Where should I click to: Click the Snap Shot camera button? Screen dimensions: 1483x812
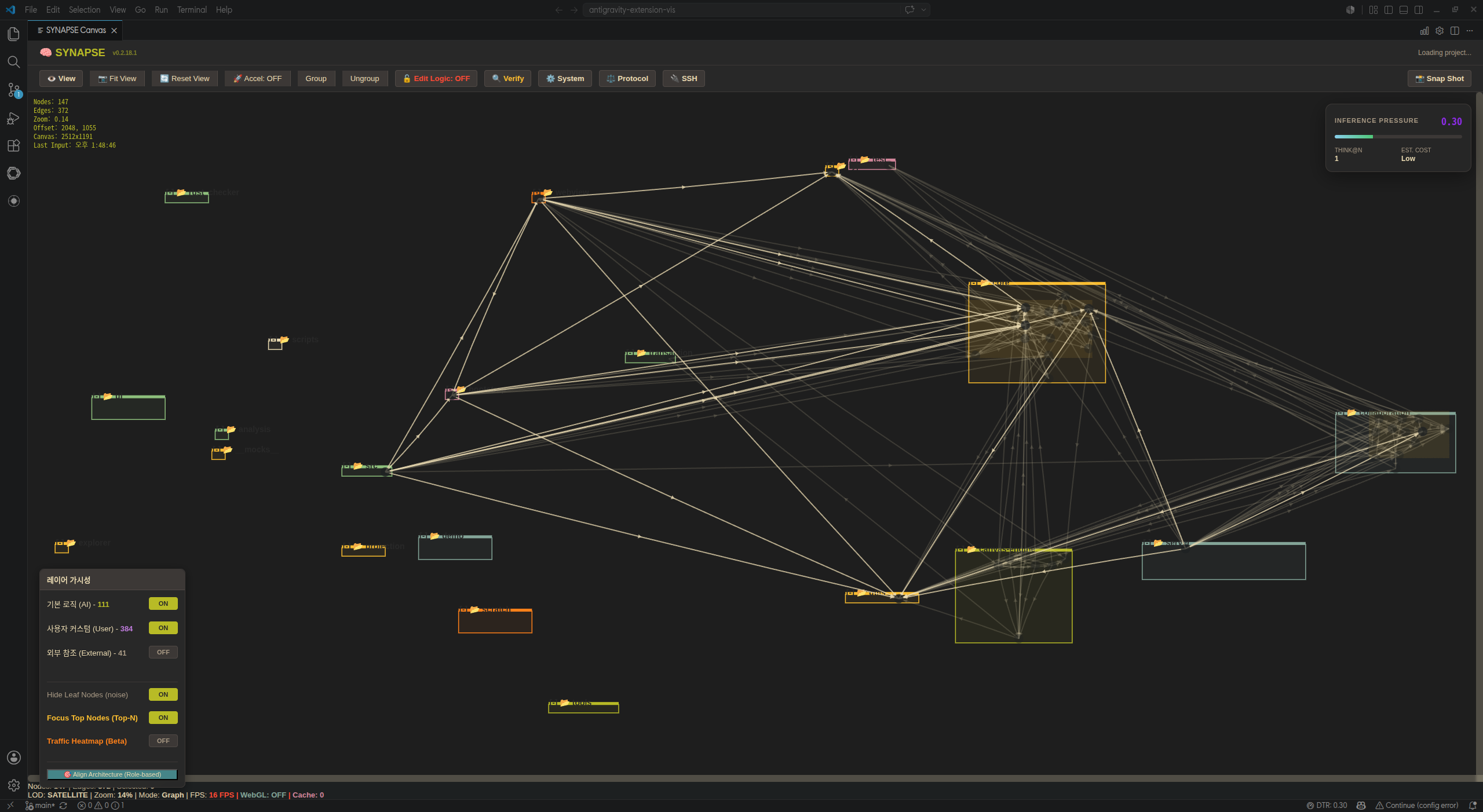click(x=1439, y=79)
